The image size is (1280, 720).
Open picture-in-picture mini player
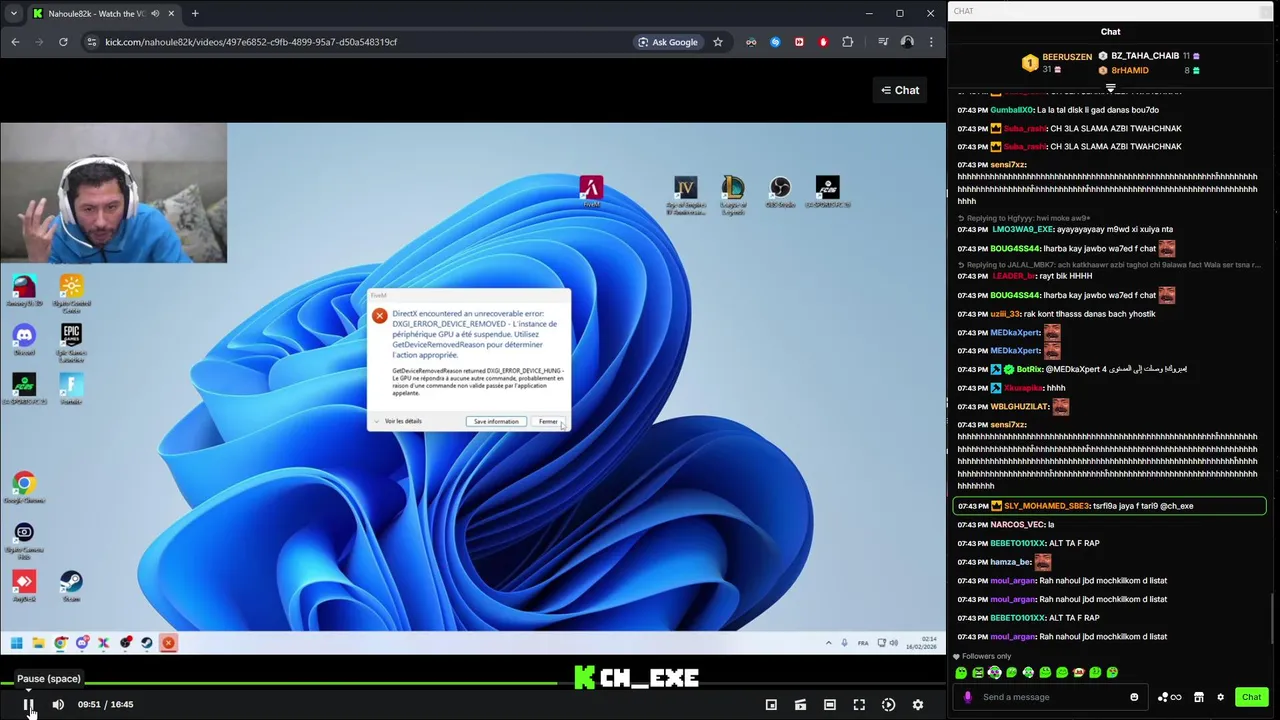771,705
